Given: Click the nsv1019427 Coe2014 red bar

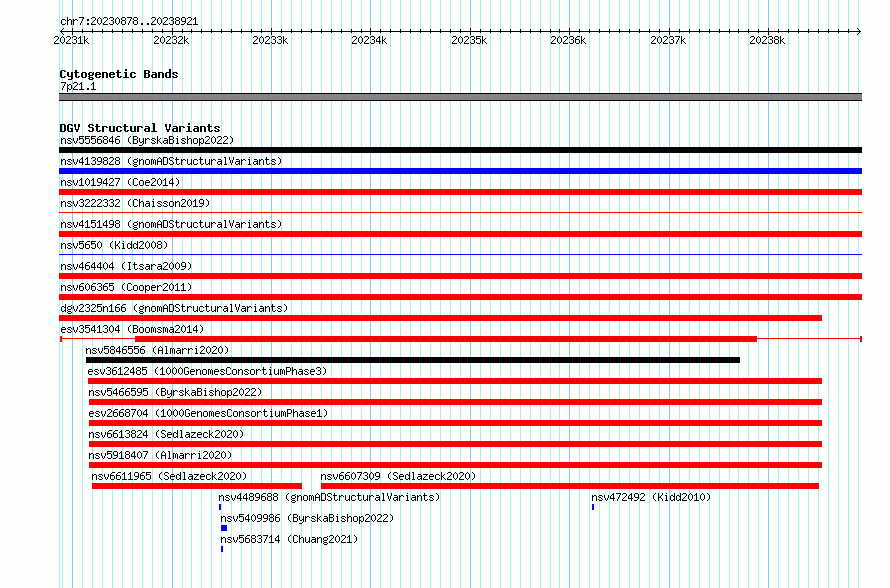Looking at the screenshot, I should (460, 192).
